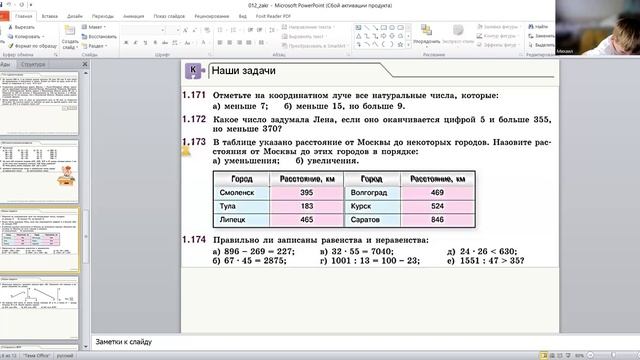The image size is (640, 360).
Task: Switch to the Вставка ribbon tab
Action: click(49, 16)
